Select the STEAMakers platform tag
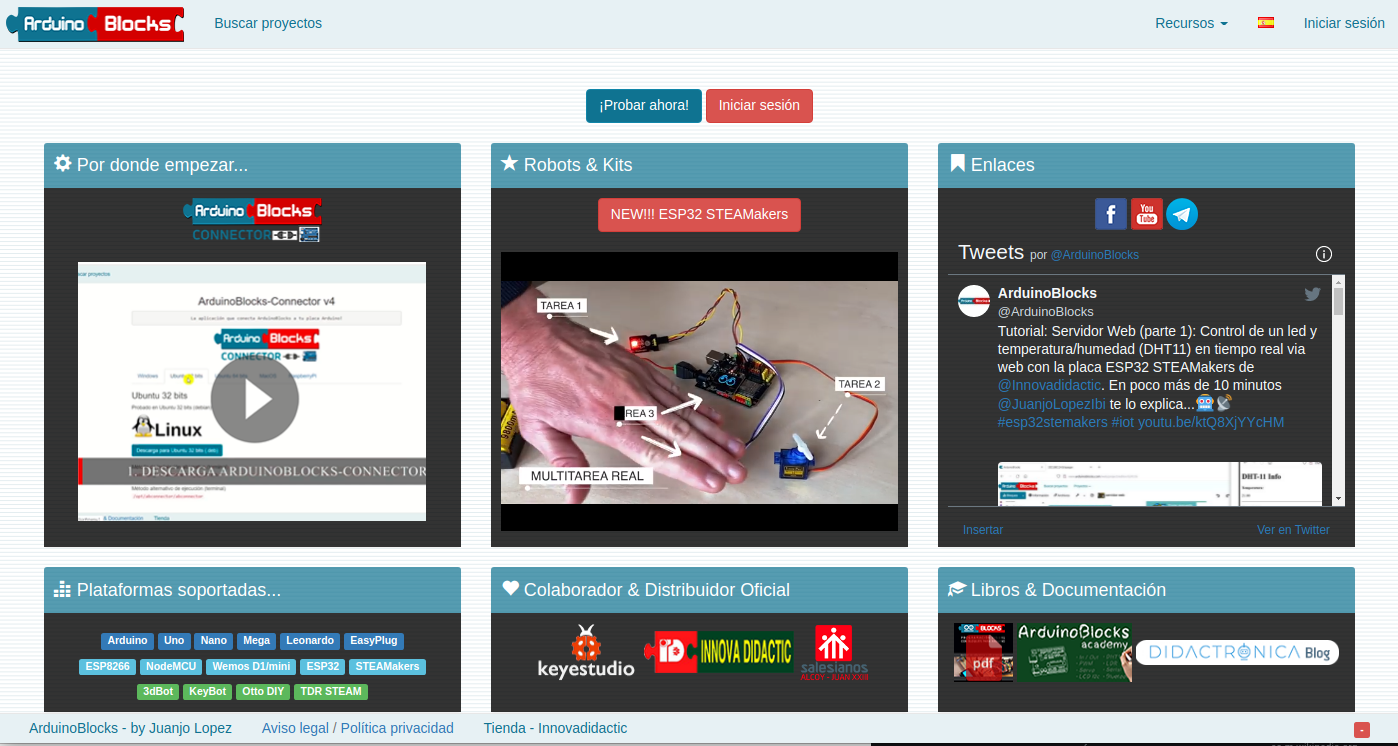 coord(387,666)
